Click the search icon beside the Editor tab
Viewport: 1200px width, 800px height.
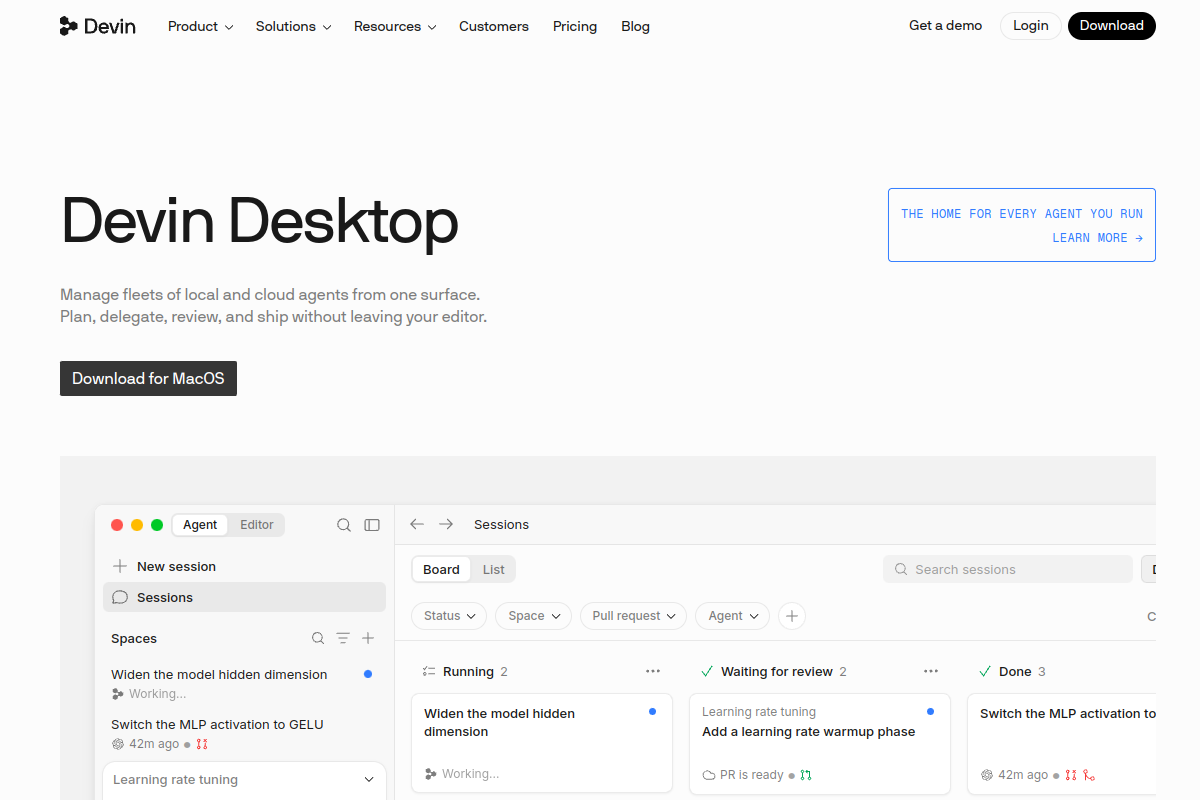pos(344,525)
